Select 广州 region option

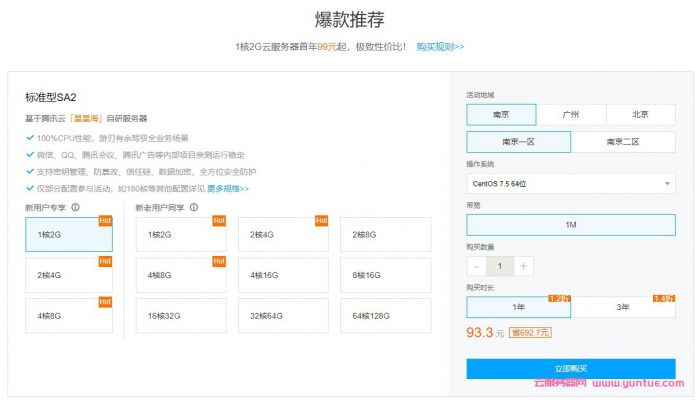(x=570, y=115)
